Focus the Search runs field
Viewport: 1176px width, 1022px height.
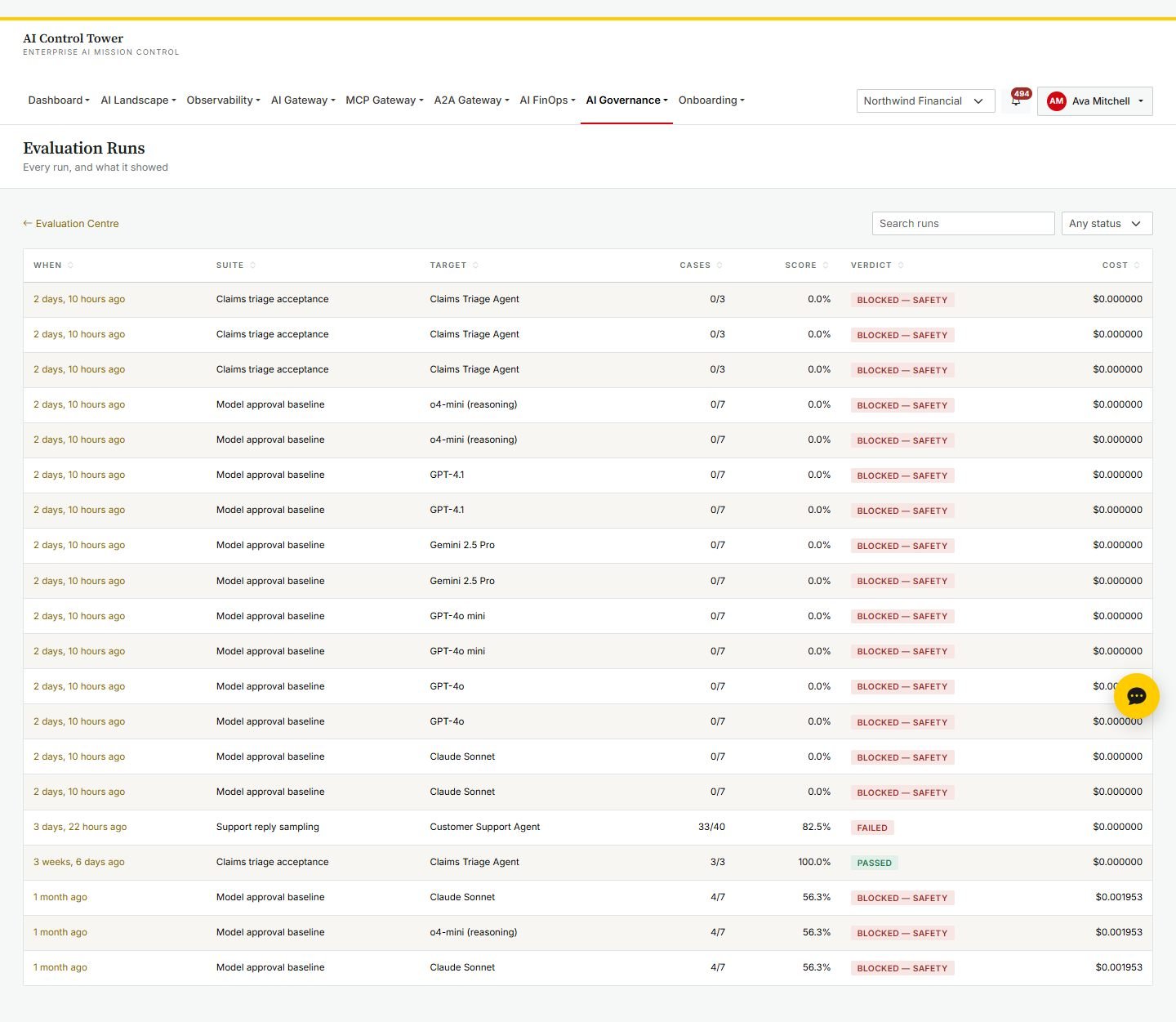pos(963,224)
